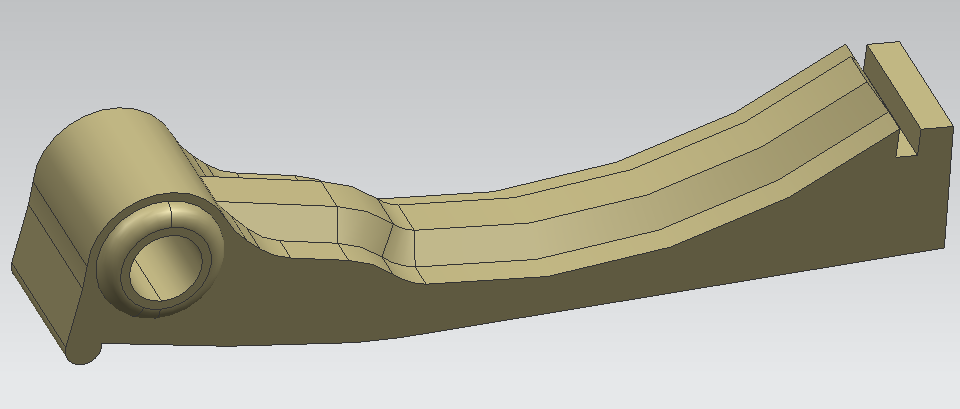
Task: Click the dark side face of the lever arm
Action: (600, 300)
